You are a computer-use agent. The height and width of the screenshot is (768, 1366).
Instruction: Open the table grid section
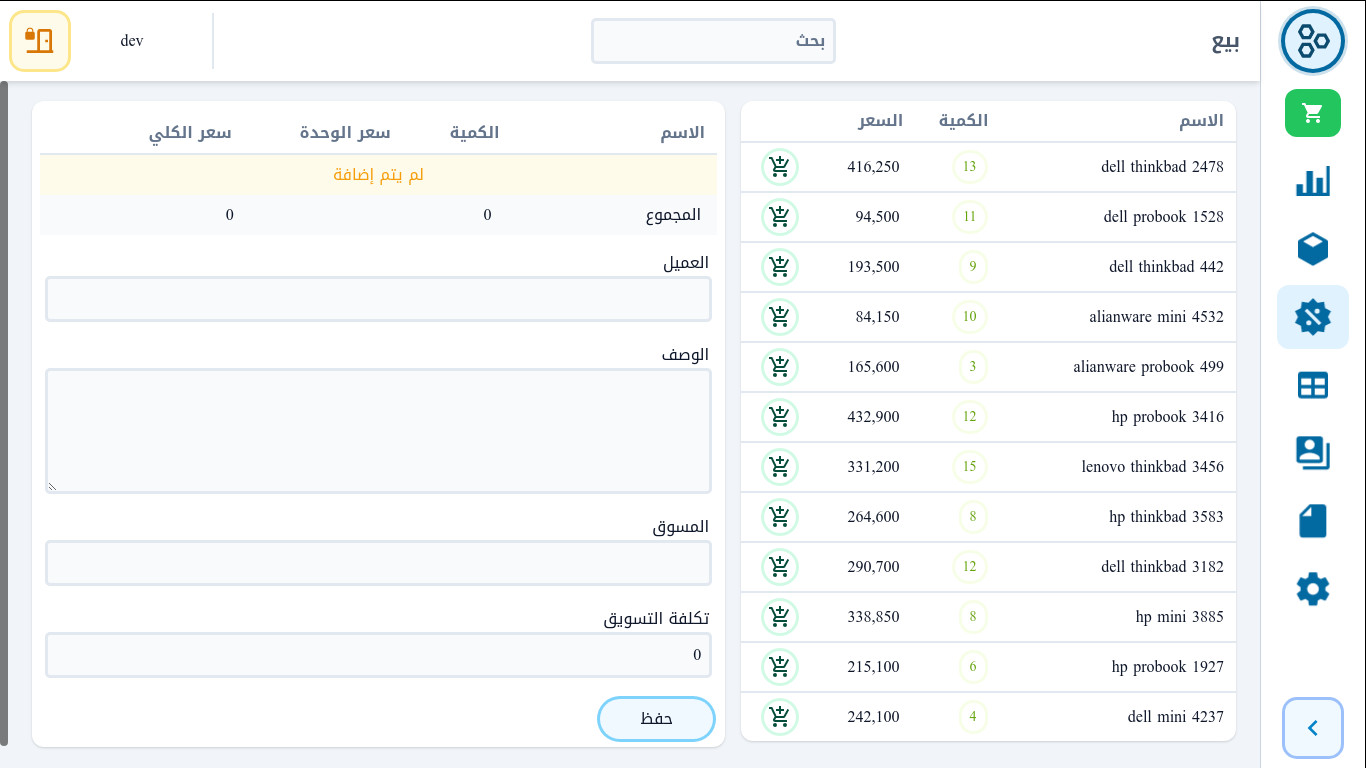pos(1312,385)
